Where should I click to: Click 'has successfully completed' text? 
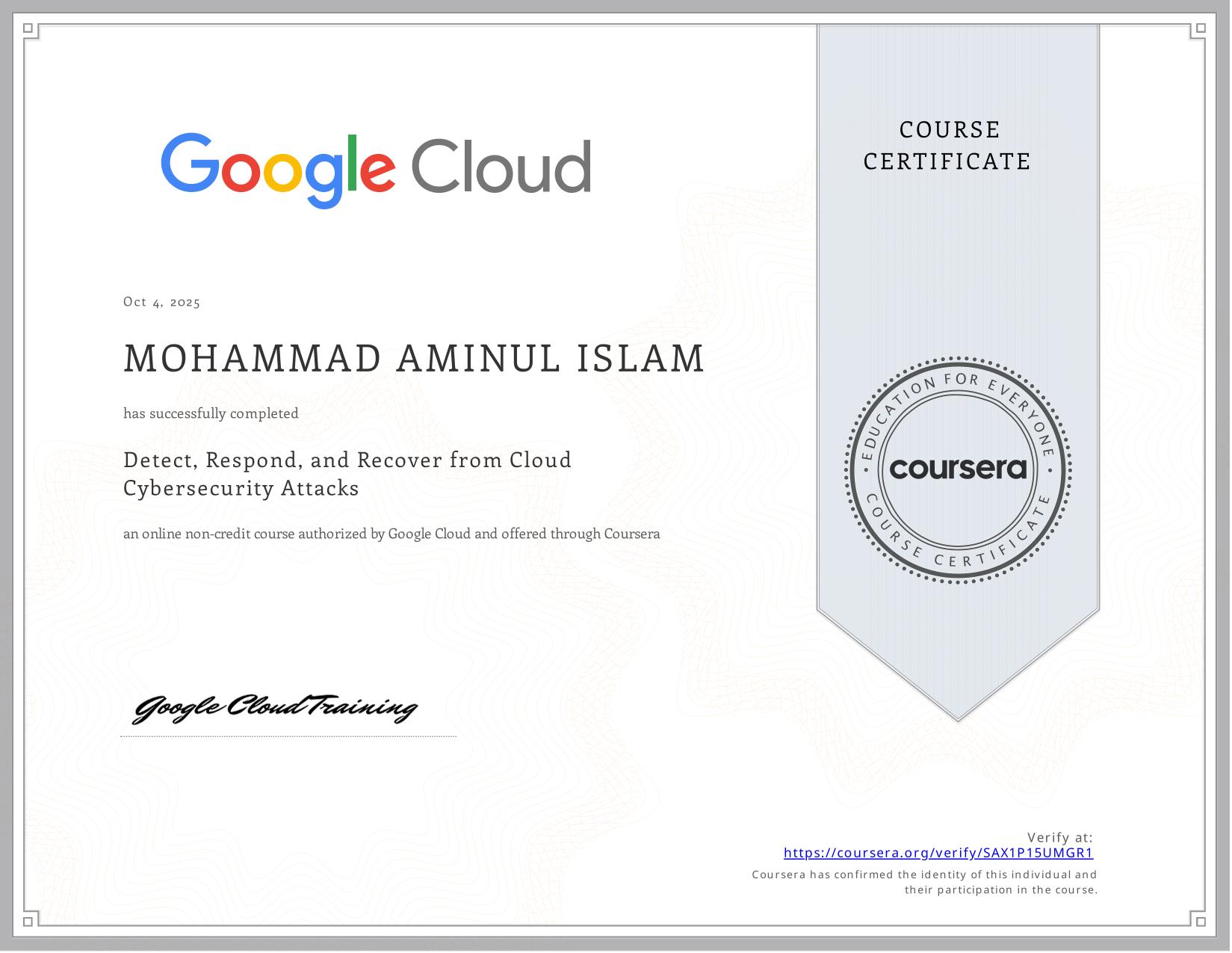click(x=211, y=413)
